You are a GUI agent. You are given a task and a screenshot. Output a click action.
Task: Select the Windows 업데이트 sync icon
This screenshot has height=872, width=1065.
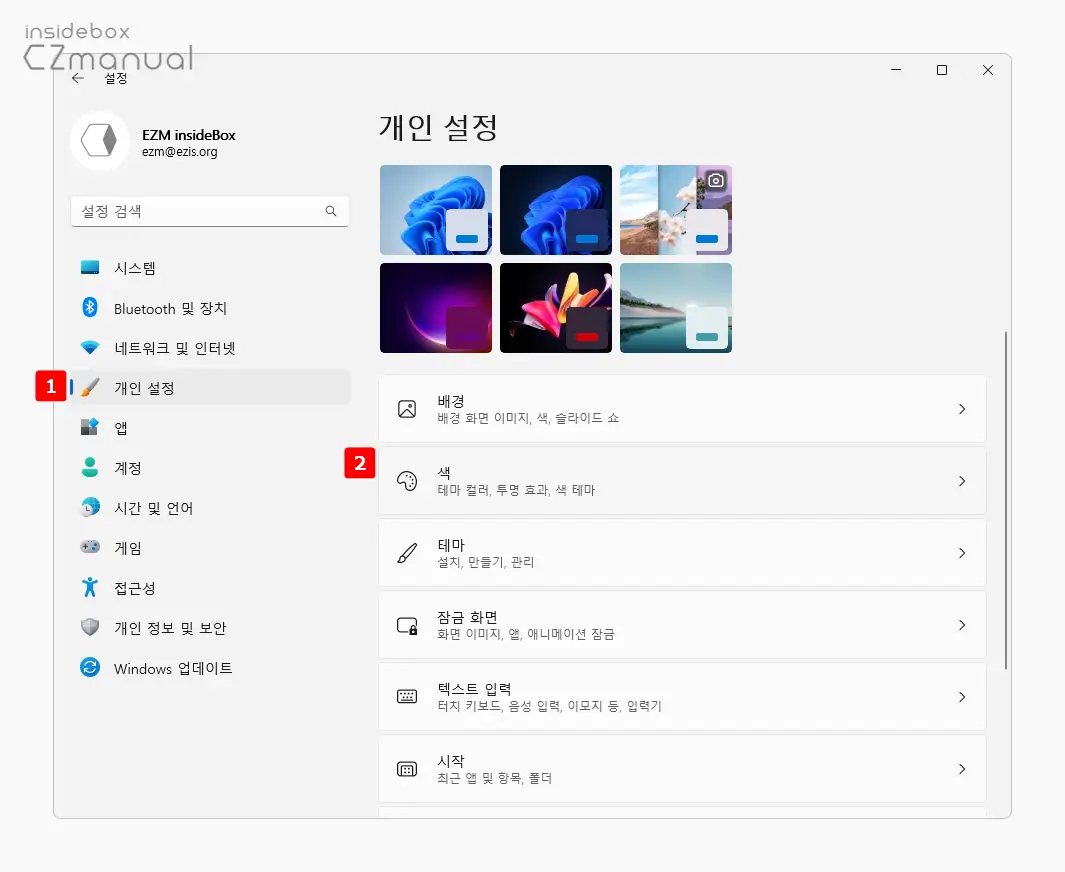click(x=90, y=668)
